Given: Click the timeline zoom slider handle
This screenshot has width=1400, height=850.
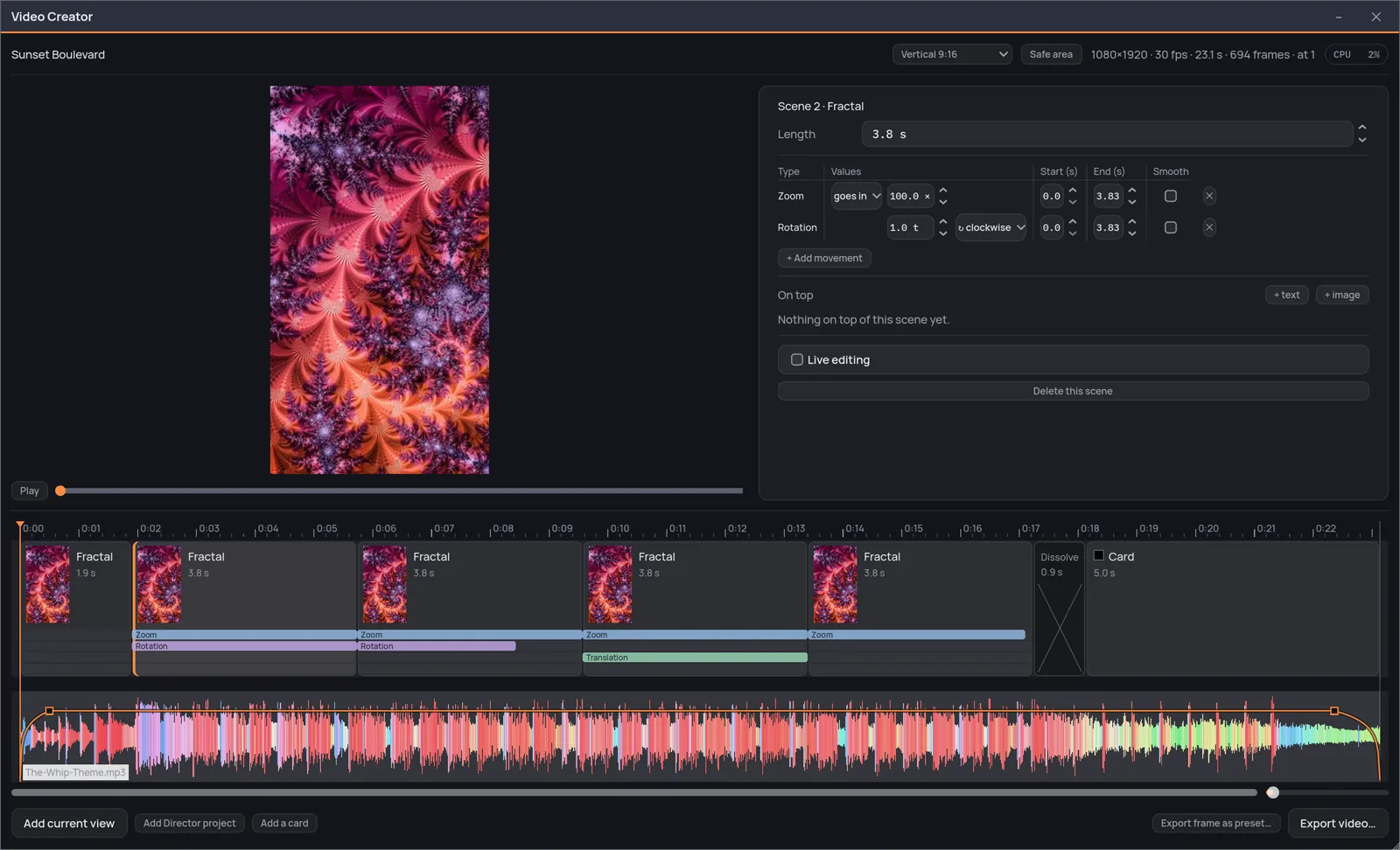Looking at the screenshot, I should pyautogui.click(x=1273, y=792).
